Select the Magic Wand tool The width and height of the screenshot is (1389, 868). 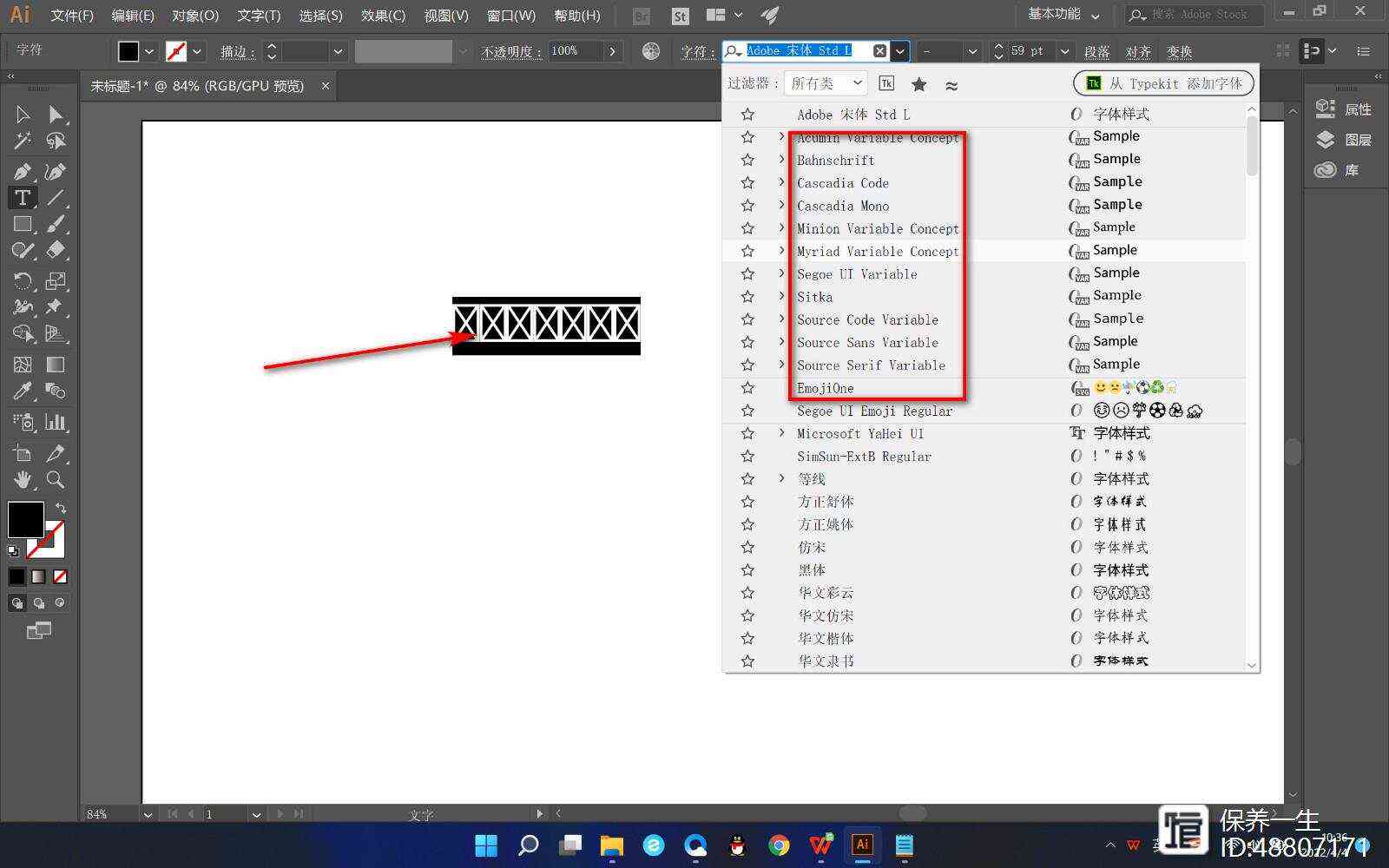click(23, 141)
